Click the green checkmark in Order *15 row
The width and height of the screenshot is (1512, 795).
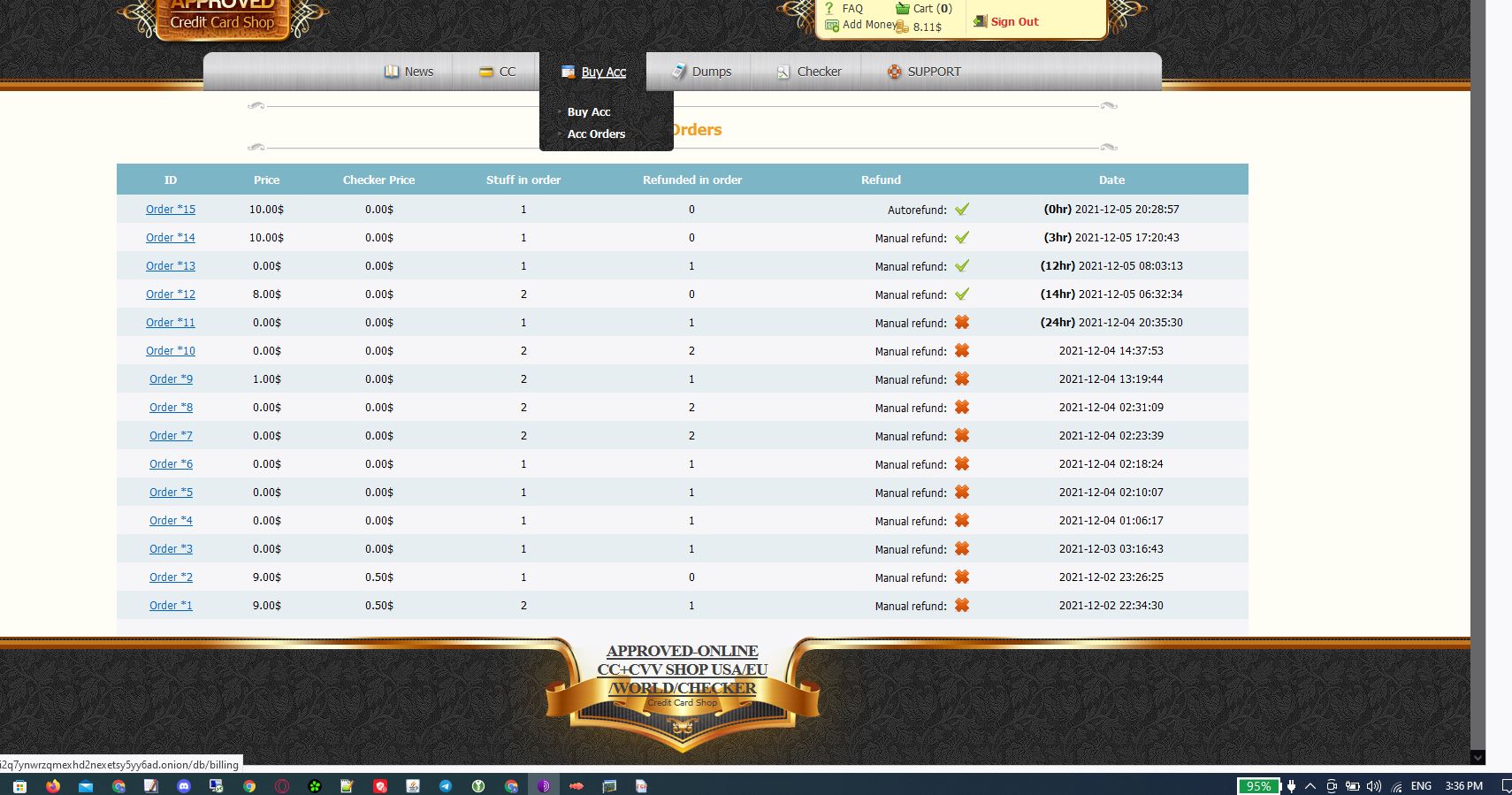(x=962, y=210)
